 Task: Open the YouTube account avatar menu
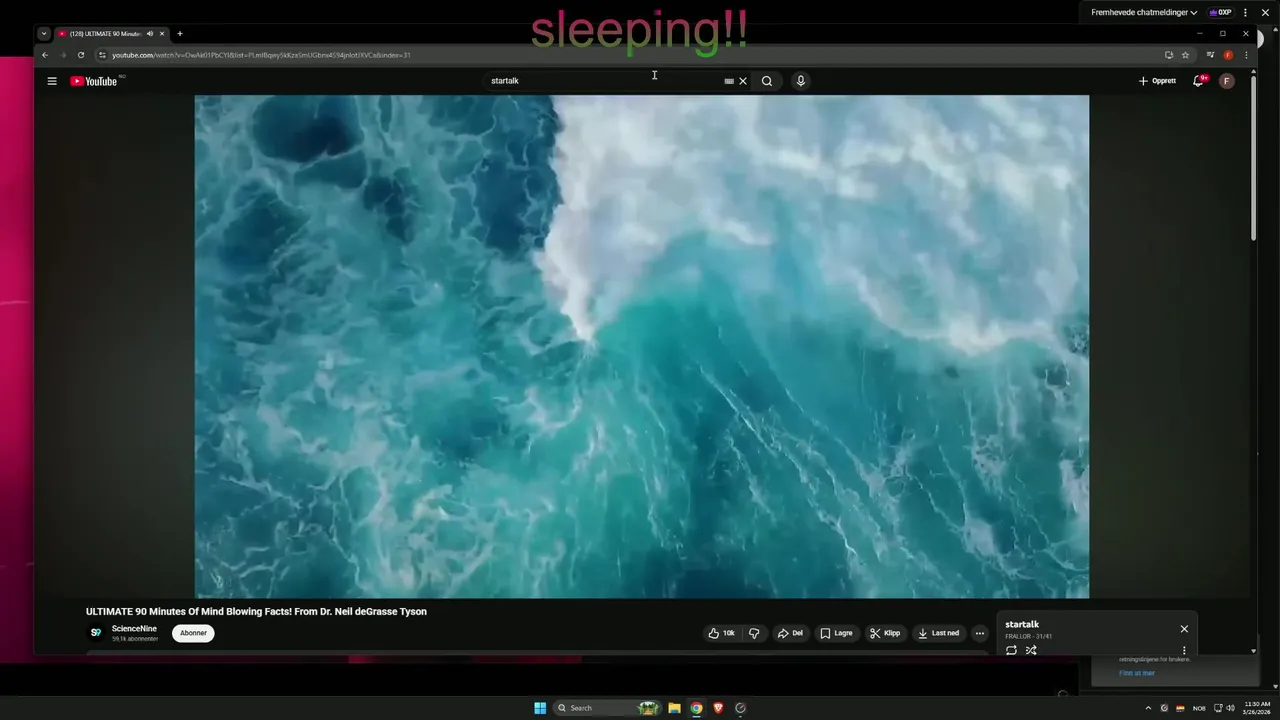tap(1227, 81)
